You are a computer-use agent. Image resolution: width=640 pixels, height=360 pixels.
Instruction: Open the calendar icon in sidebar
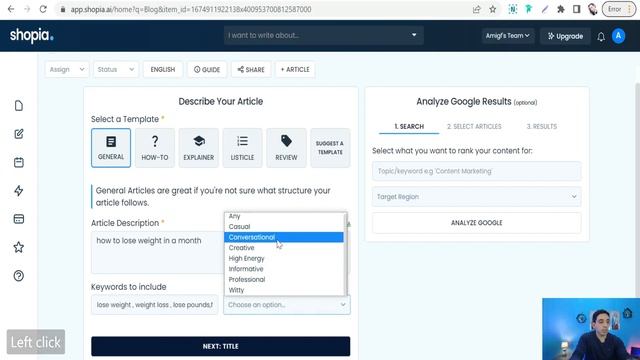(19, 162)
